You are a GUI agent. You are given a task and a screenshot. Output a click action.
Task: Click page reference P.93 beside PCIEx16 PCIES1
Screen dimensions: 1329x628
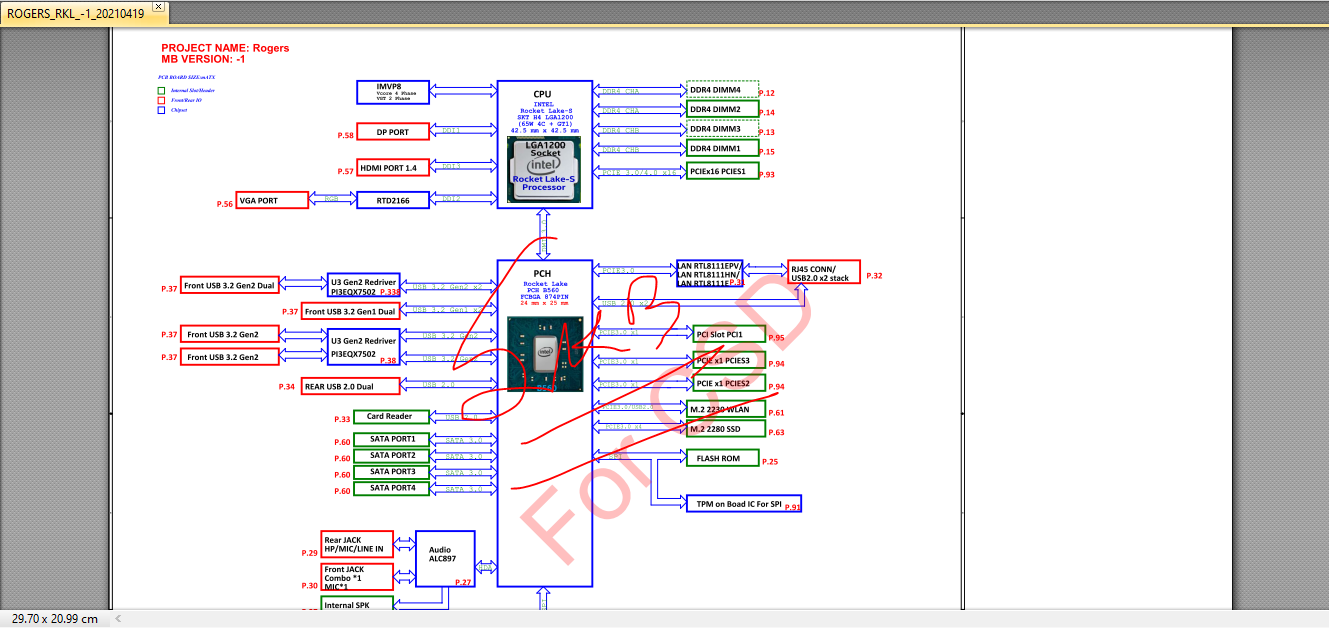(767, 175)
